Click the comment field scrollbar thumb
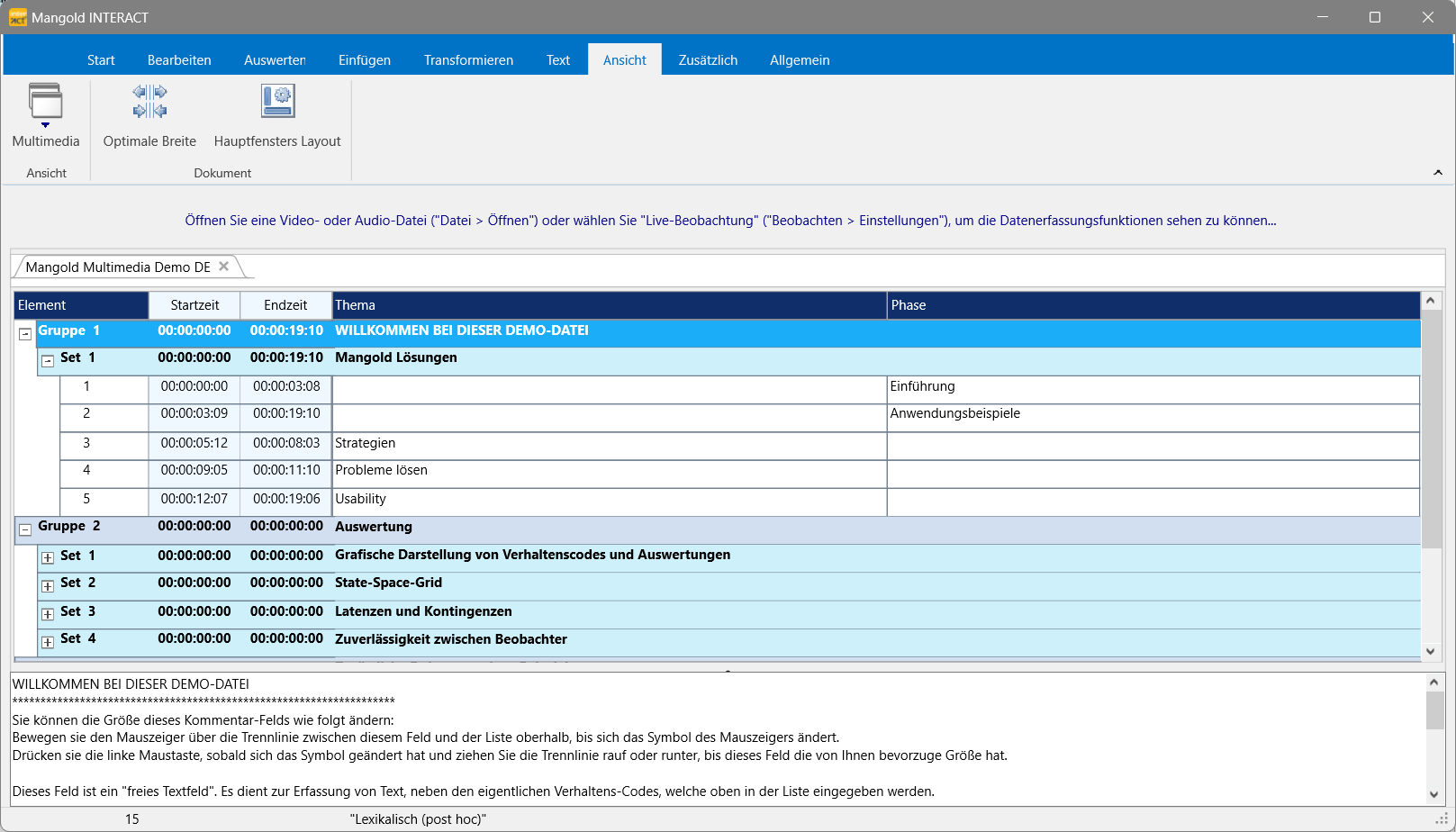 click(1435, 710)
